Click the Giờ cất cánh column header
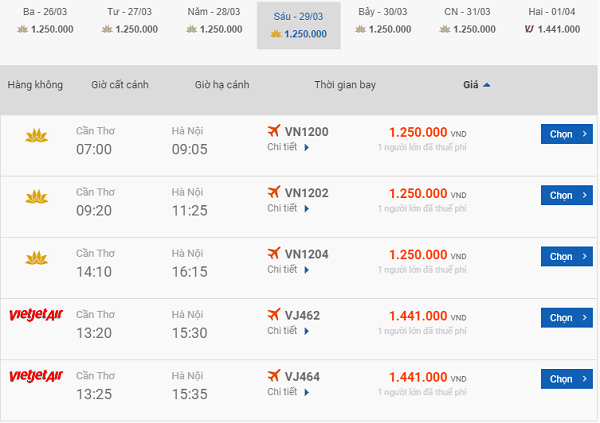Viewport: 600px width, 423px height. [x=120, y=85]
